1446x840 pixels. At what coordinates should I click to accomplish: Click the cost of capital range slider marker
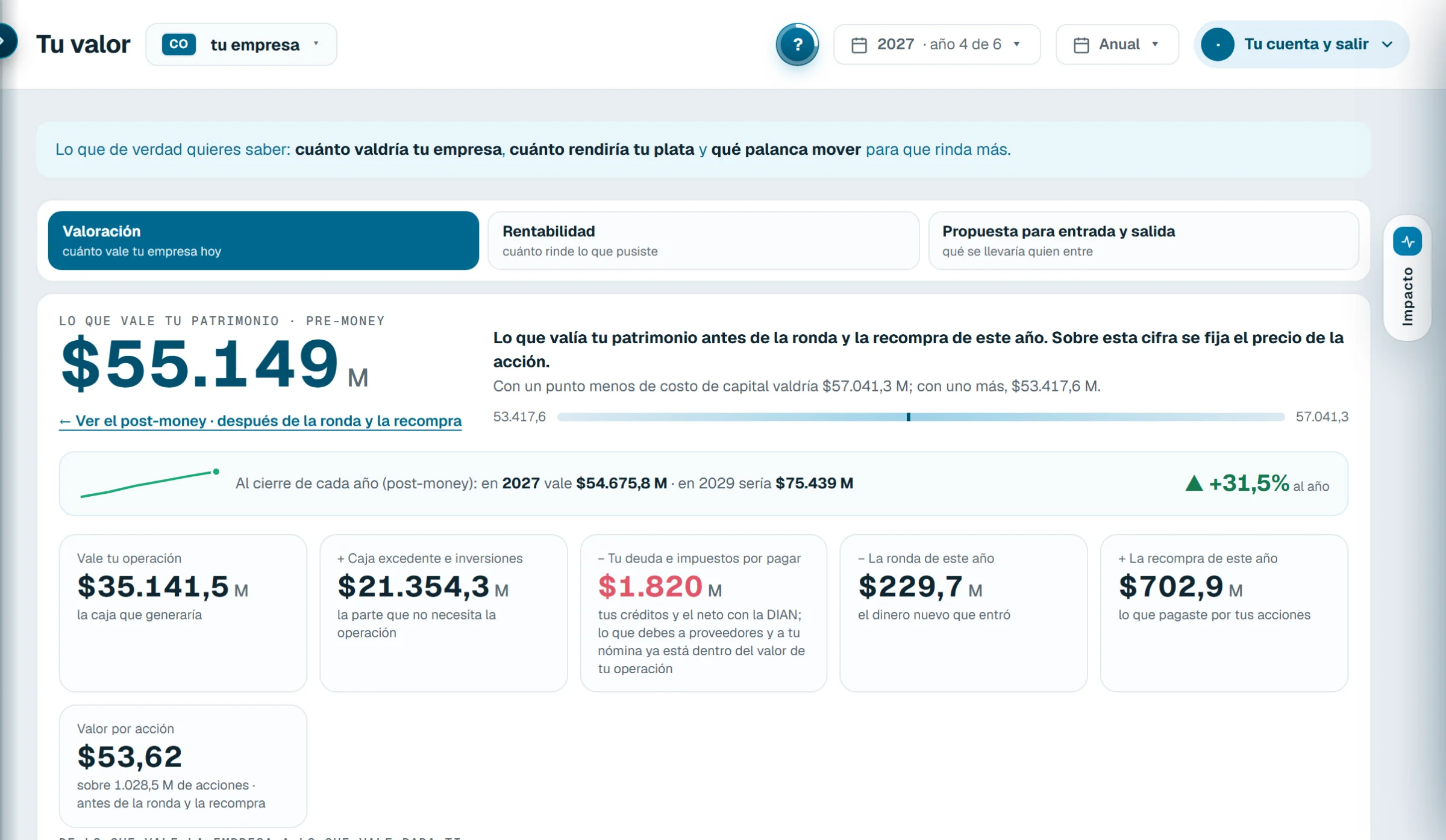908,417
